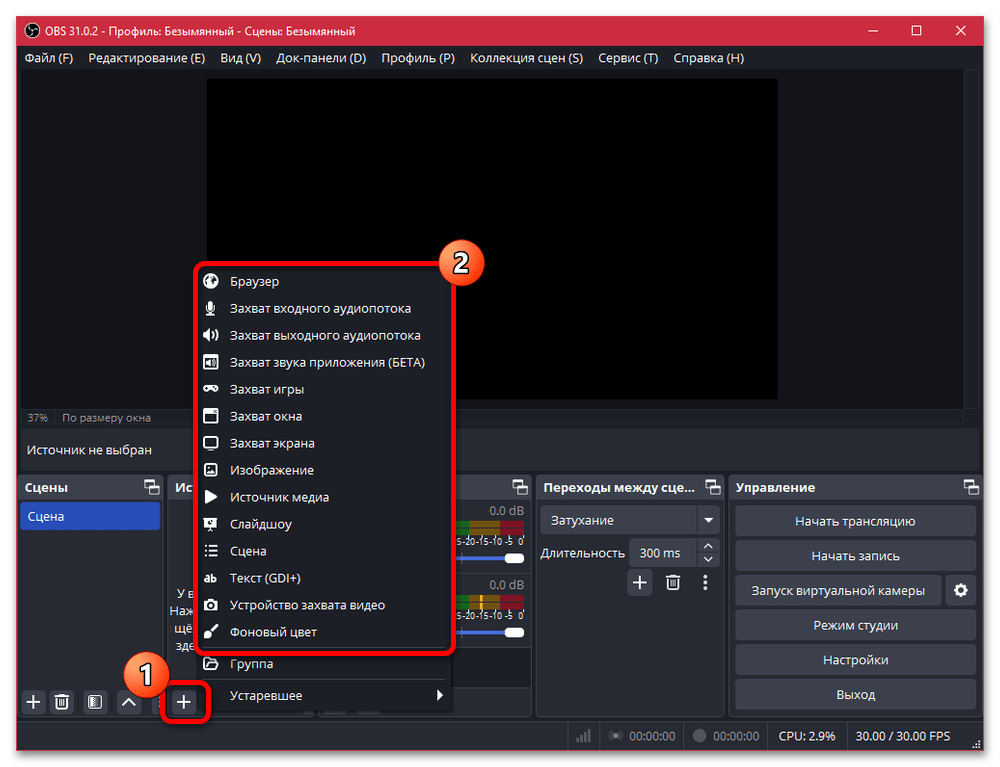Add Захват окна source
The image size is (1000, 767).
click(x=323, y=416)
